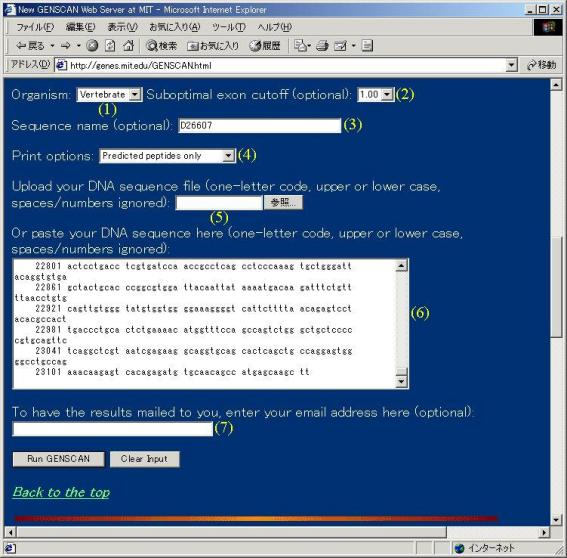Click the Clear Input button
The image size is (567, 558).
click(x=144, y=459)
